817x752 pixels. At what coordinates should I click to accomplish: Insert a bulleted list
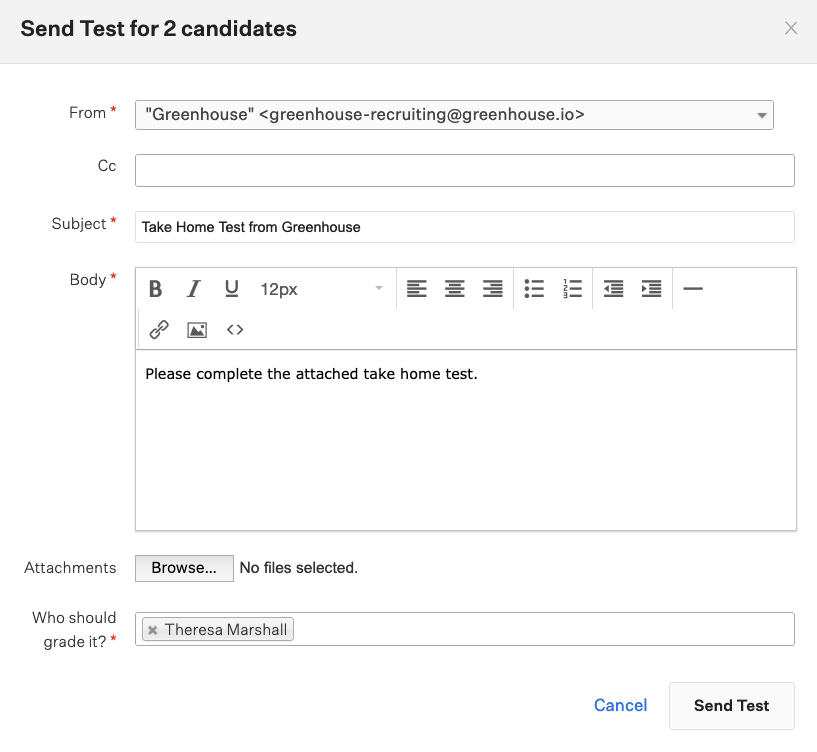[534, 289]
